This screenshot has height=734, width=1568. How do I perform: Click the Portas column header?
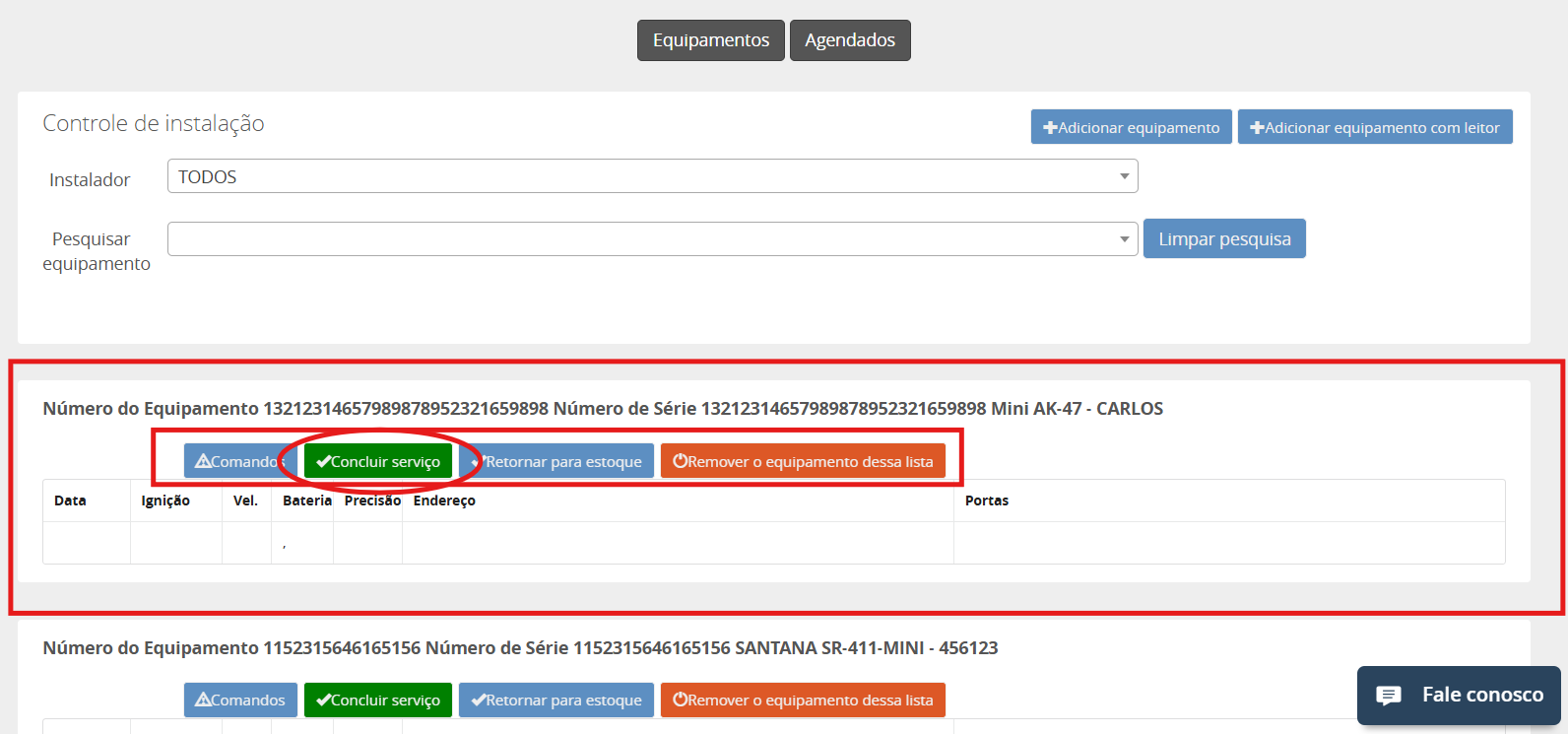click(x=986, y=500)
